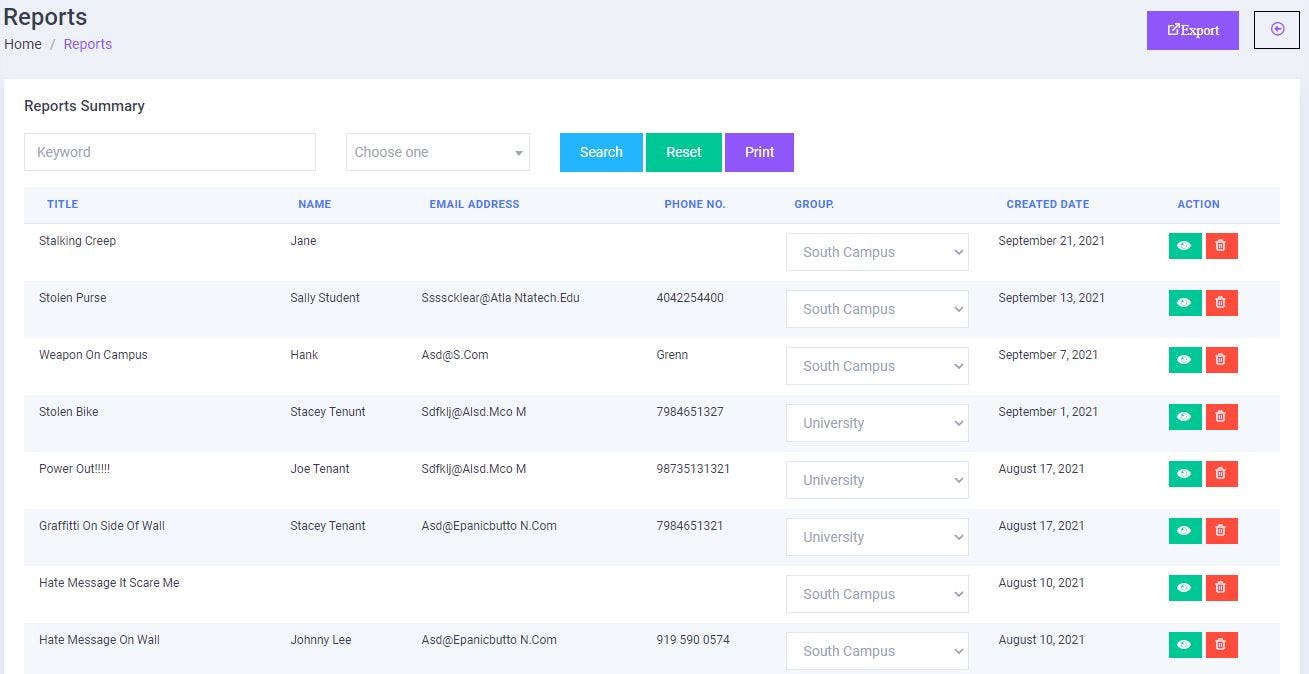
Task: Click inside the Keyword search field
Action: click(x=169, y=151)
